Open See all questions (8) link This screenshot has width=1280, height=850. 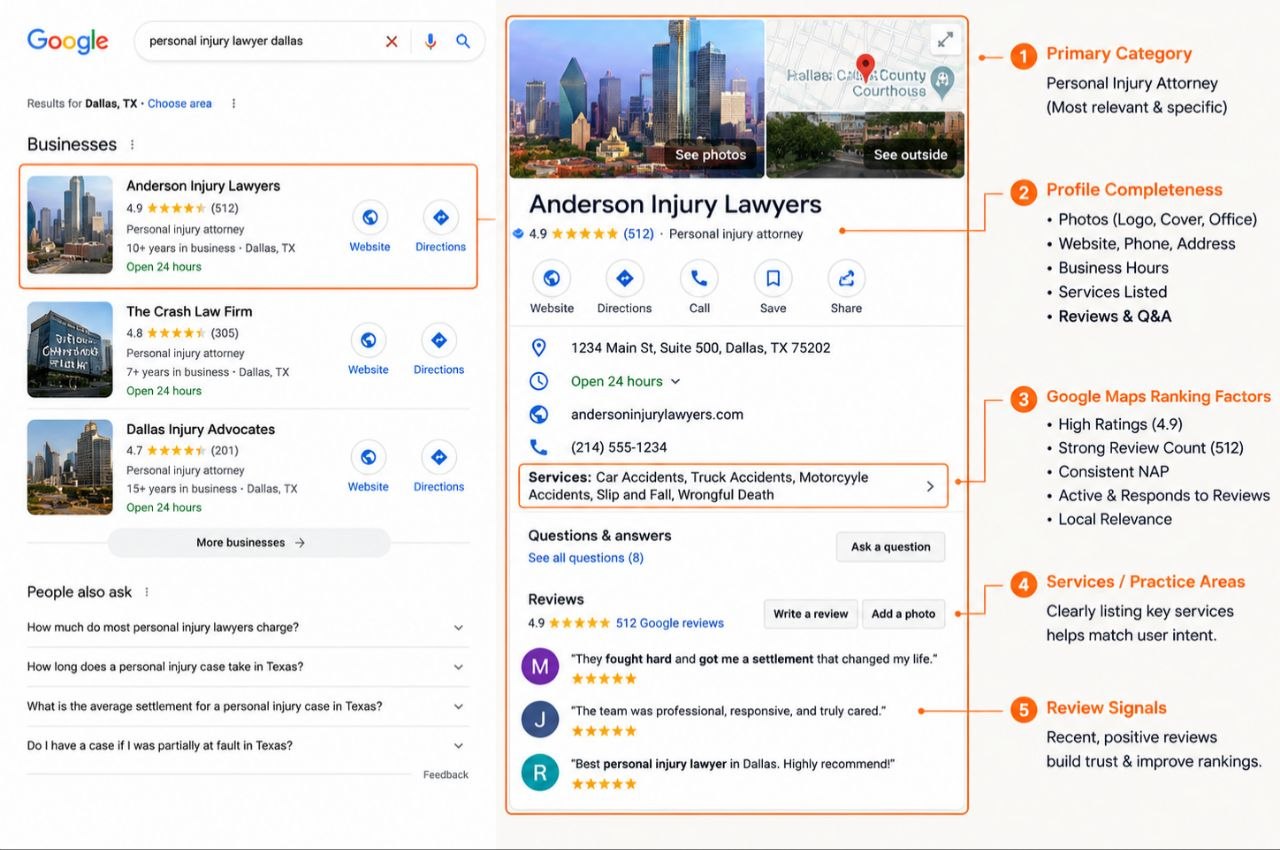pyautogui.click(x=586, y=558)
